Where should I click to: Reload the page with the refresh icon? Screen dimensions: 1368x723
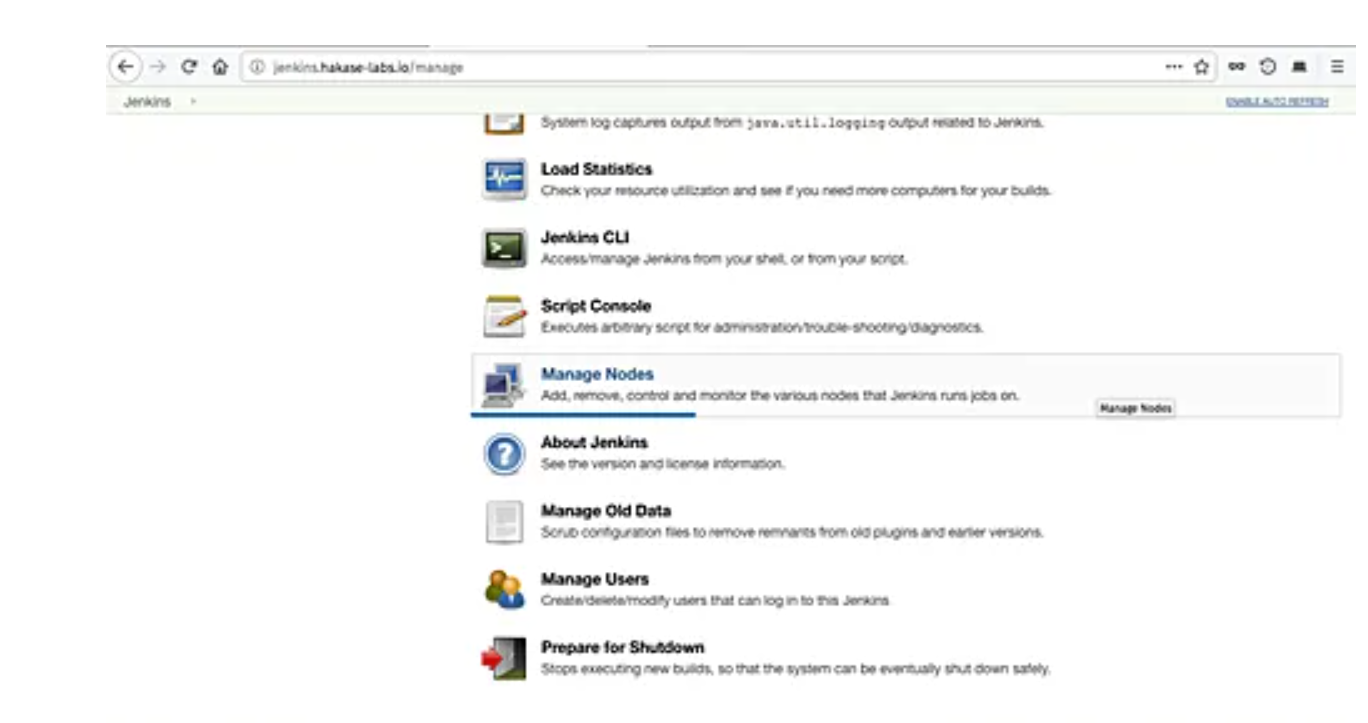click(189, 67)
